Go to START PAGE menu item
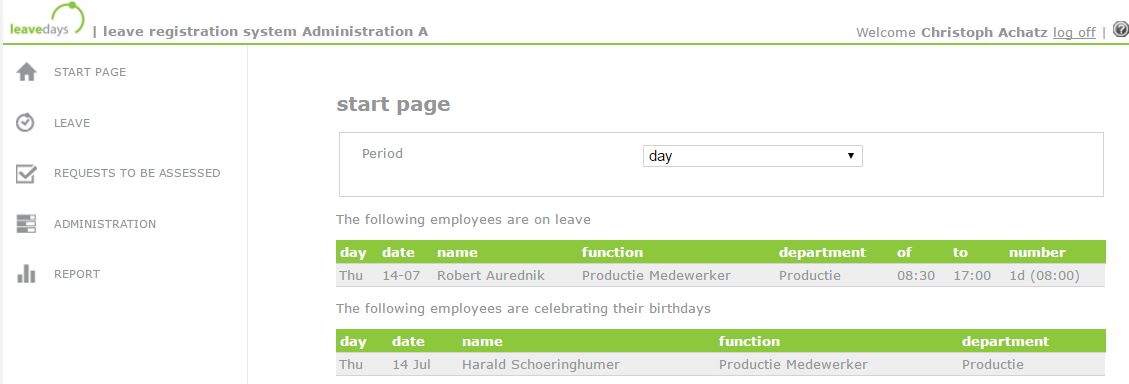This screenshot has width=1129, height=384. tap(90, 72)
